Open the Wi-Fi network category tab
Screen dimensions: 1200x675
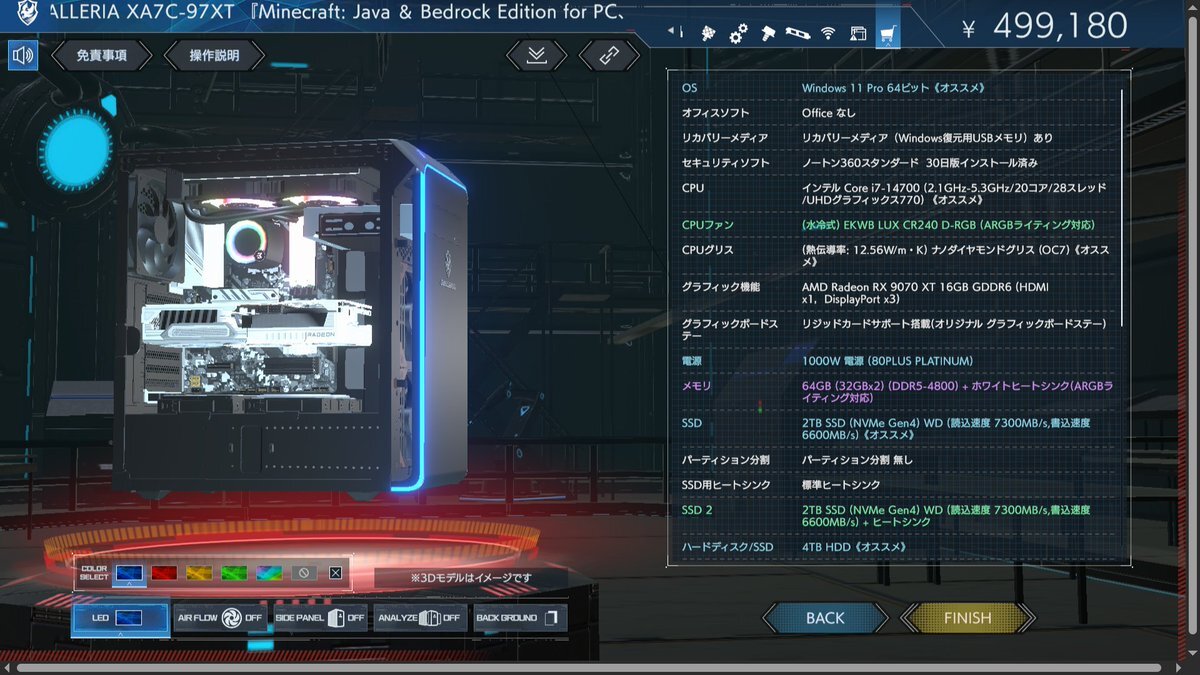[x=828, y=33]
